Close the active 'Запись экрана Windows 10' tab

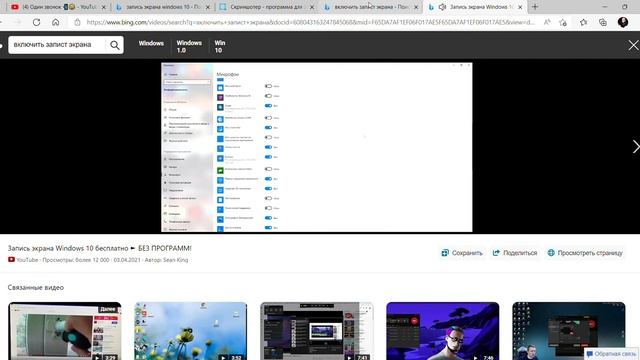[x=520, y=7]
